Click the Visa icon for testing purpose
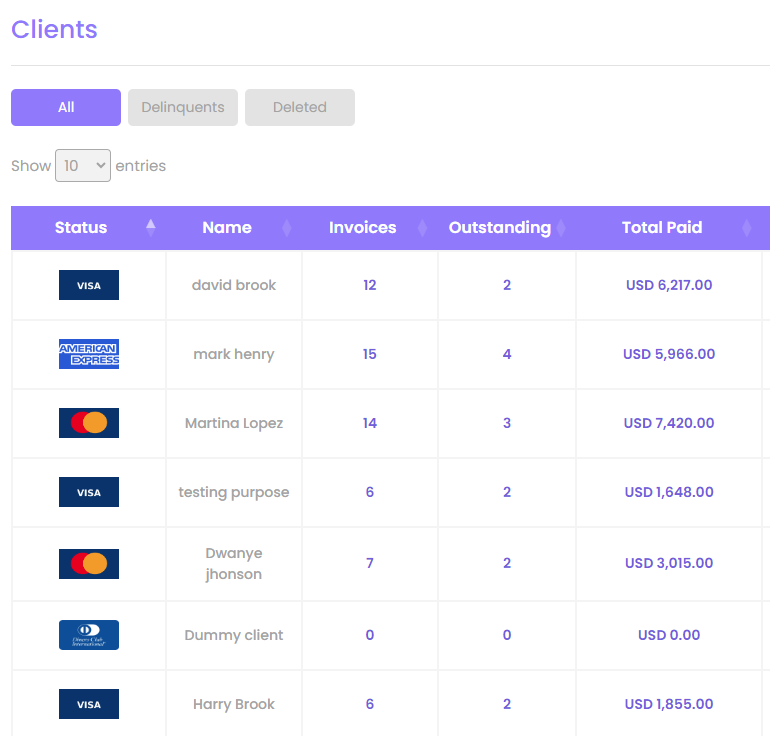This screenshot has height=736, width=770. (89, 492)
